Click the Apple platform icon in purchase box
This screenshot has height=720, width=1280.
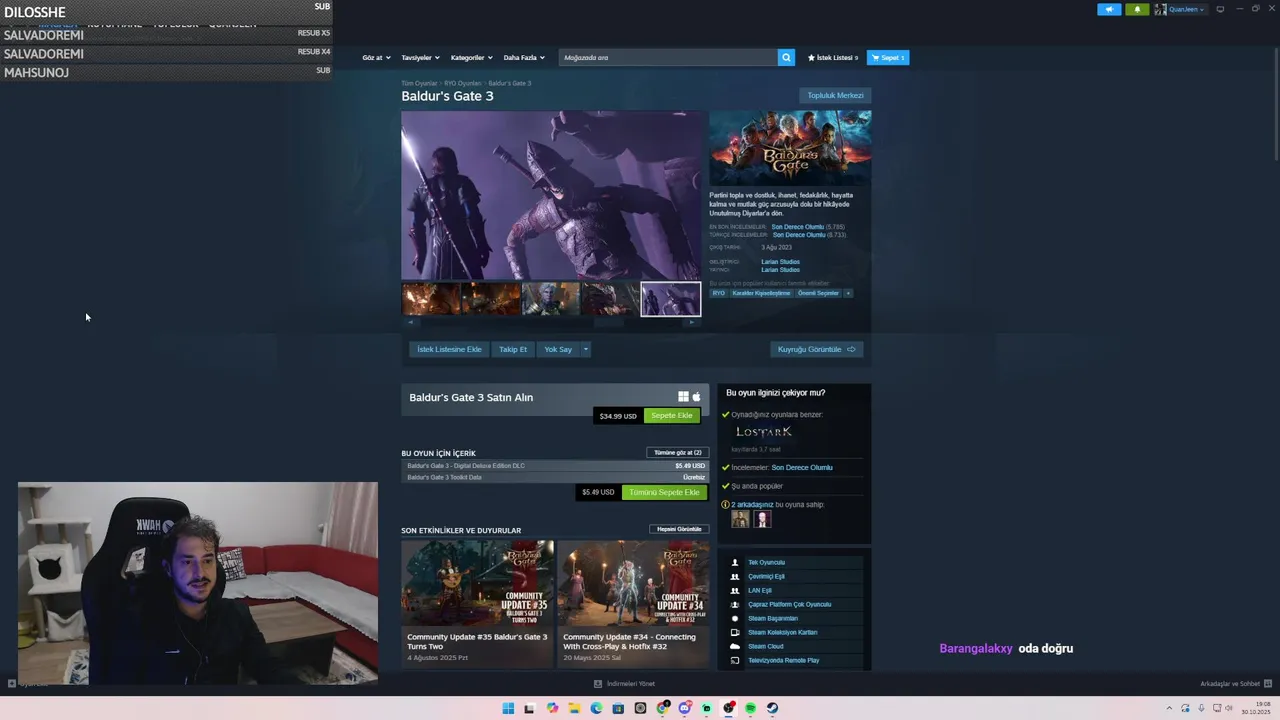coord(697,397)
